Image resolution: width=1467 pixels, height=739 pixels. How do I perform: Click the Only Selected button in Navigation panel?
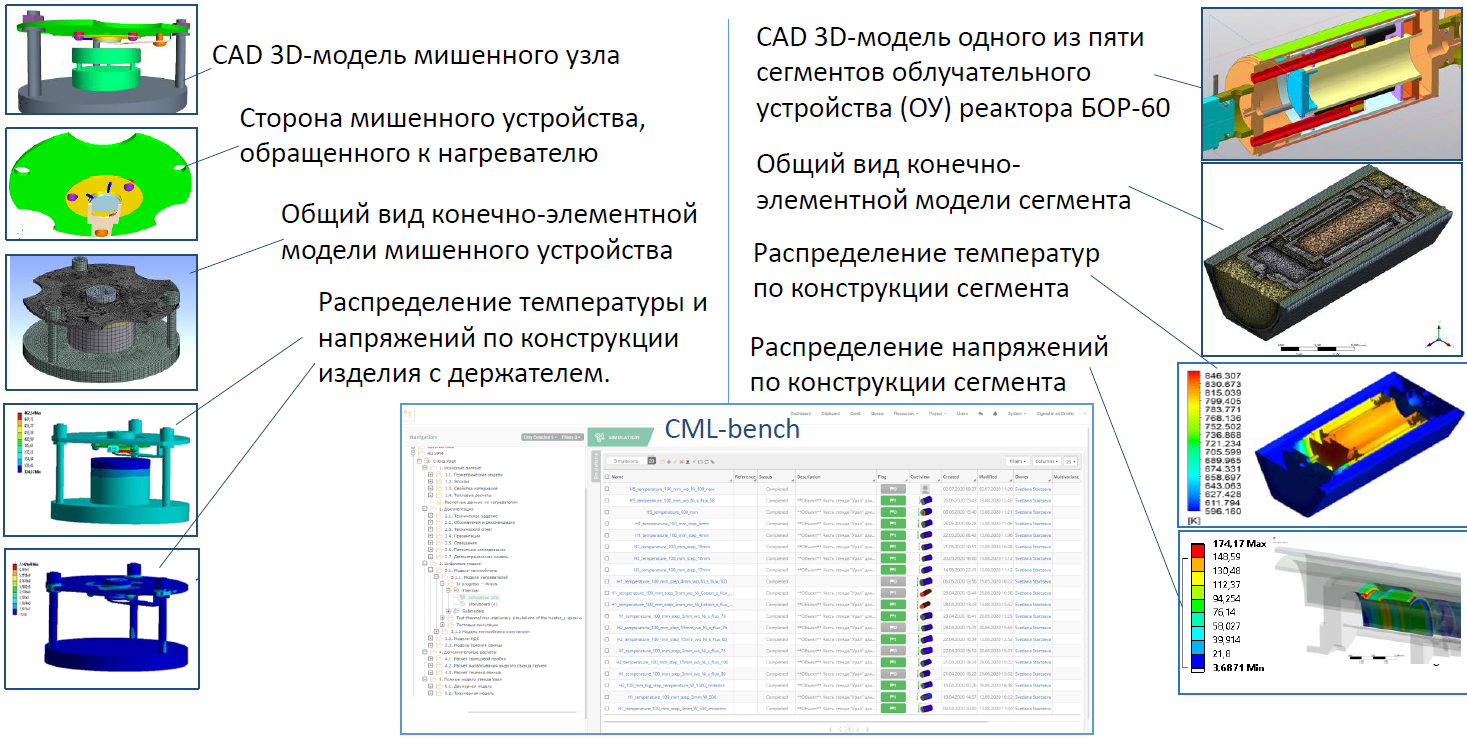(540, 437)
